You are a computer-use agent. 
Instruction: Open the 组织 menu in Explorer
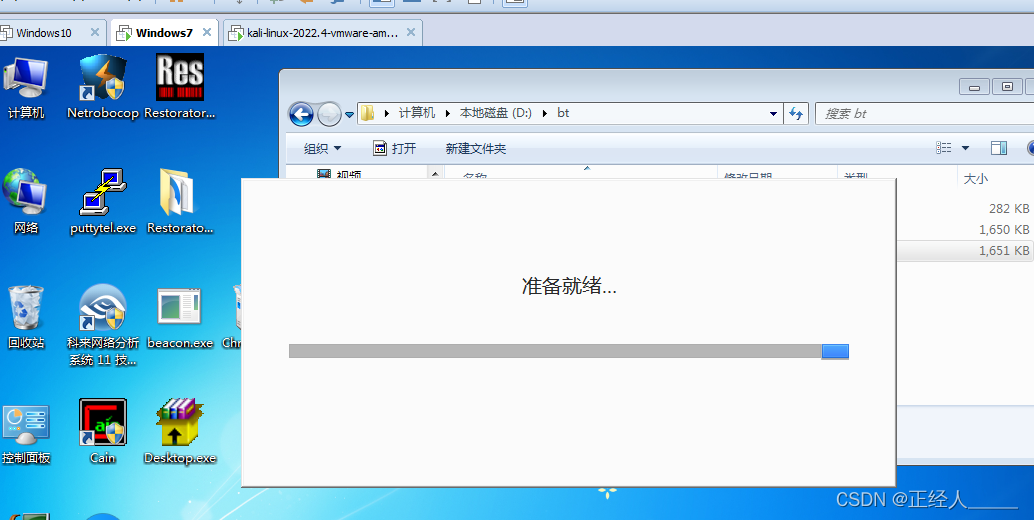point(322,148)
